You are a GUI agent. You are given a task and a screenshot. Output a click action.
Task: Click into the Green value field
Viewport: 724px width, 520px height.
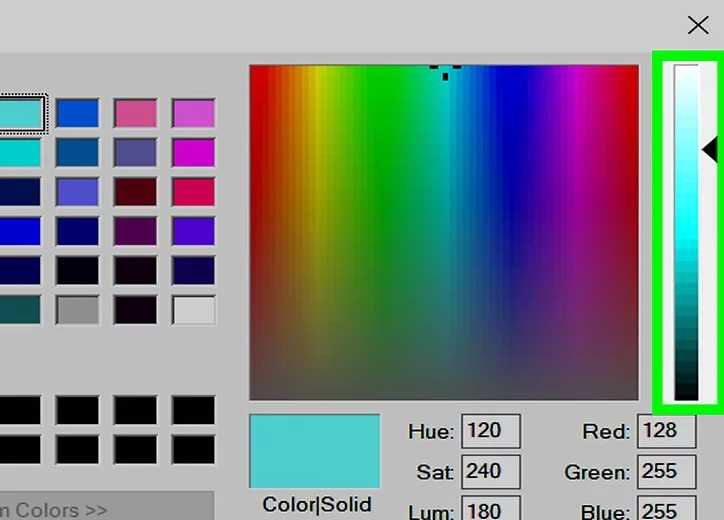point(665,471)
